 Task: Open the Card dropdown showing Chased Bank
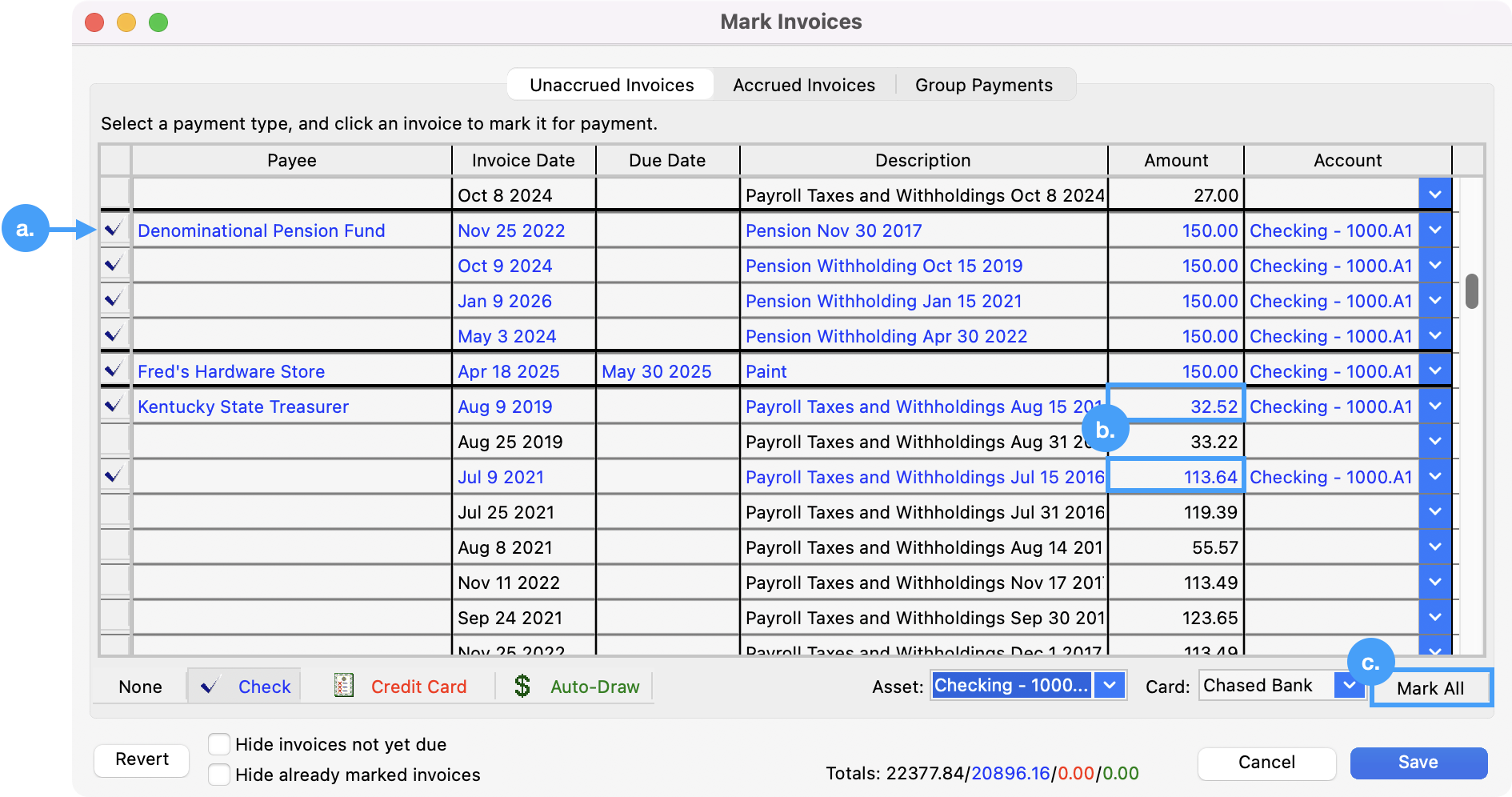click(1349, 686)
